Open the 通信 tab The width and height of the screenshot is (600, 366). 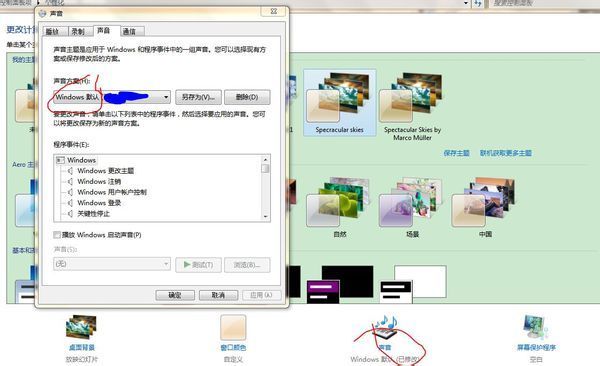tap(132, 31)
